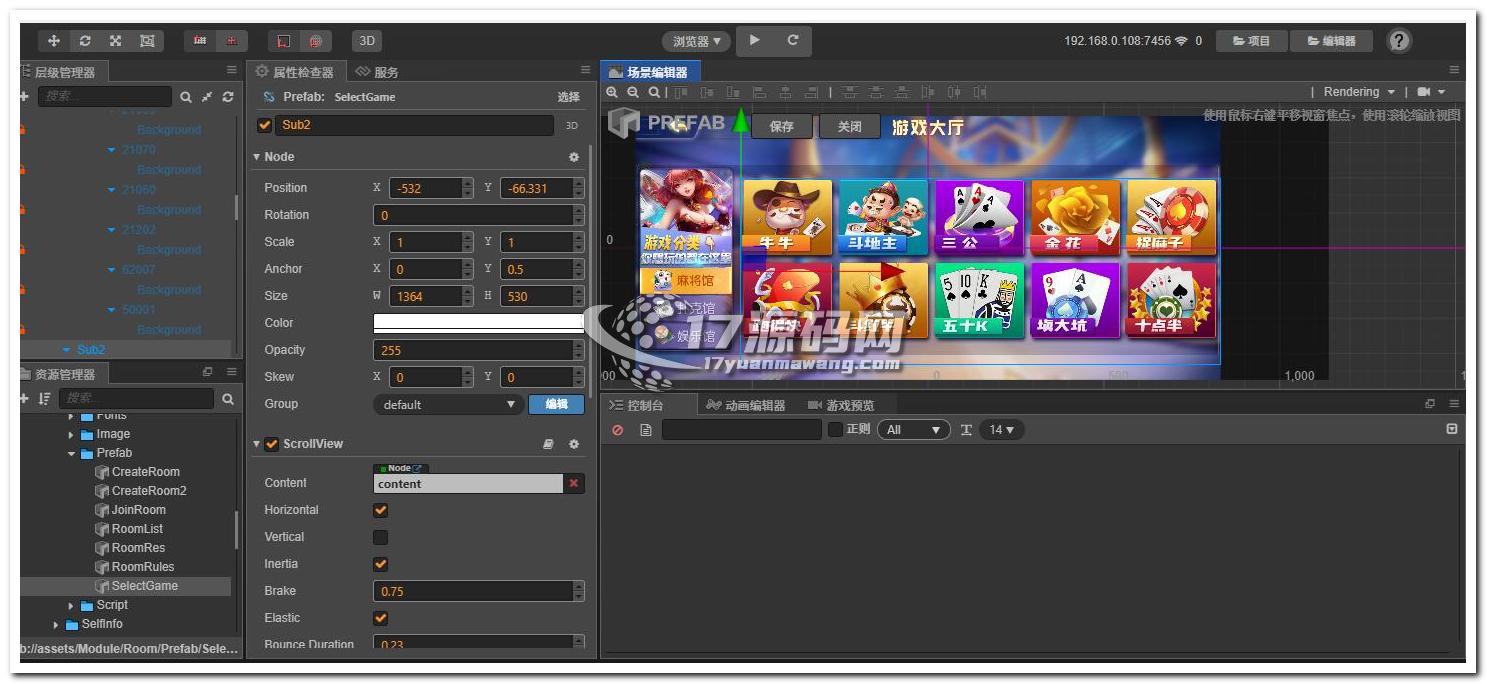Select the Scale transform tool

tap(116, 41)
